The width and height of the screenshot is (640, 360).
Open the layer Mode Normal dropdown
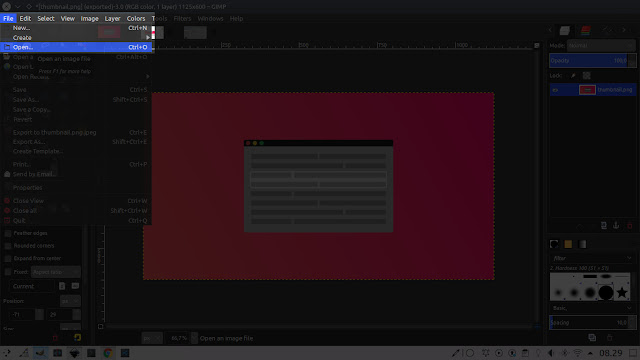pos(601,45)
